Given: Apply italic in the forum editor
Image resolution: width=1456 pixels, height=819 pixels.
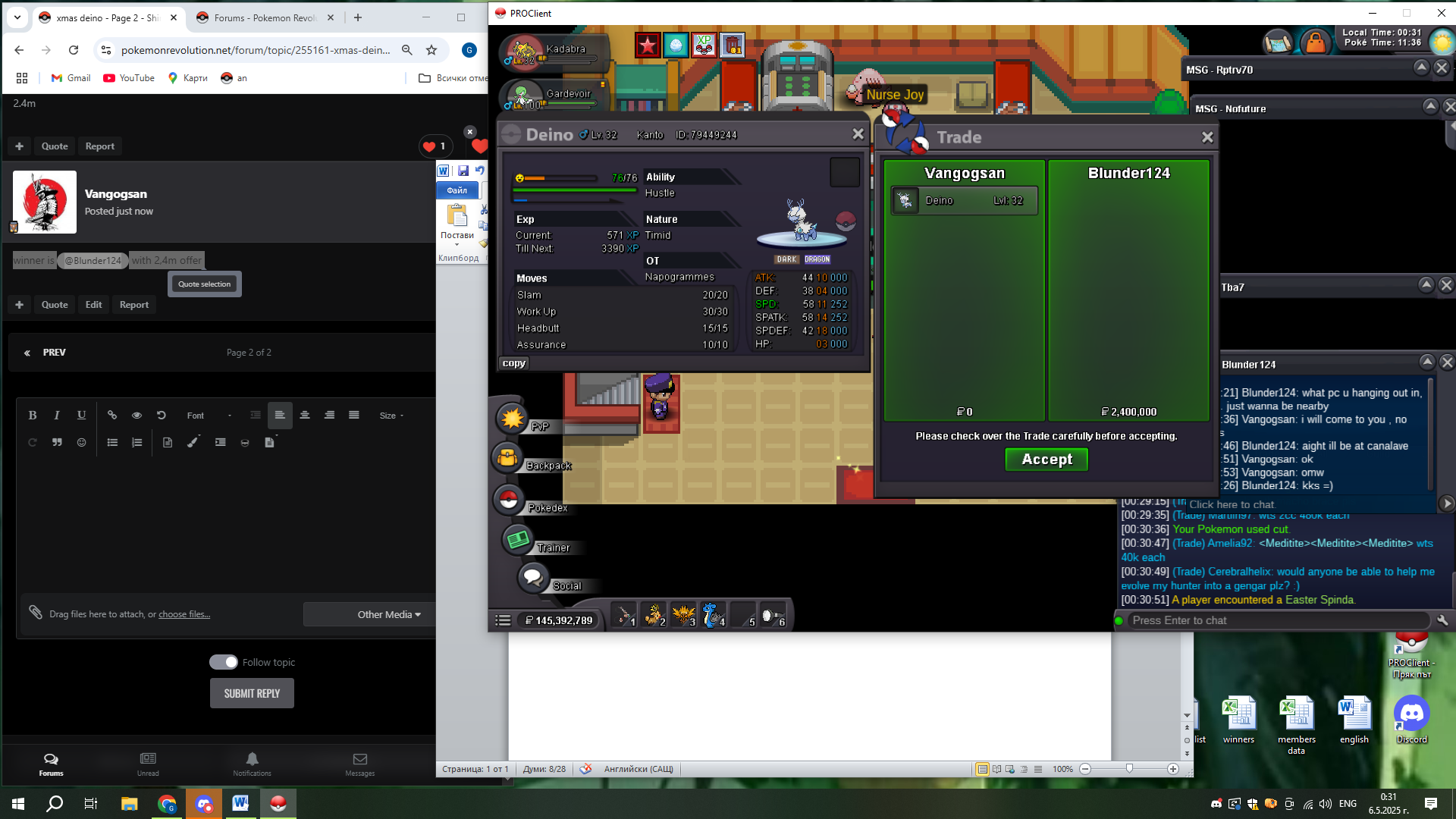Looking at the screenshot, I should (x=57, y=416).
